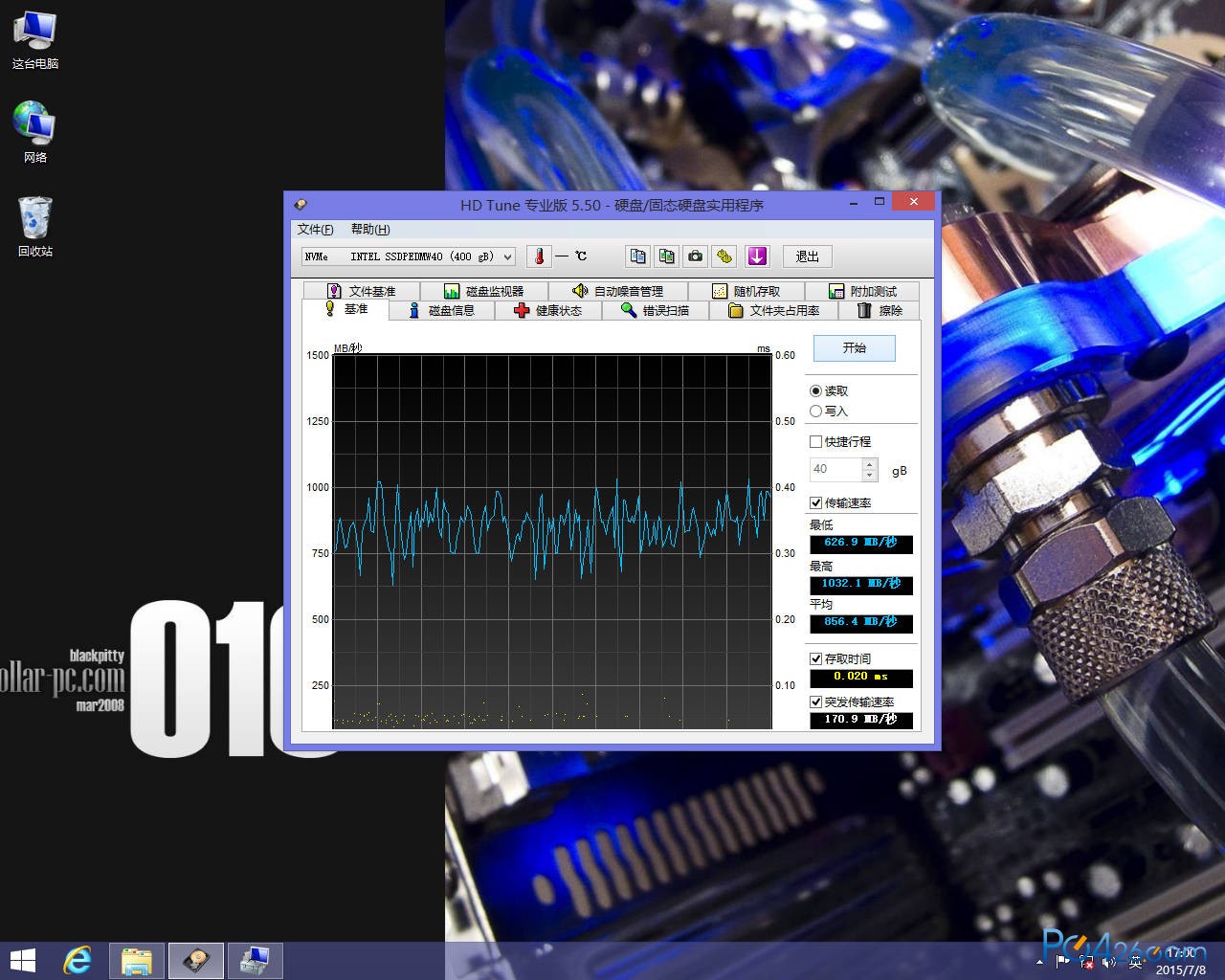Open options with the yellow gears icon

[724, 256]
